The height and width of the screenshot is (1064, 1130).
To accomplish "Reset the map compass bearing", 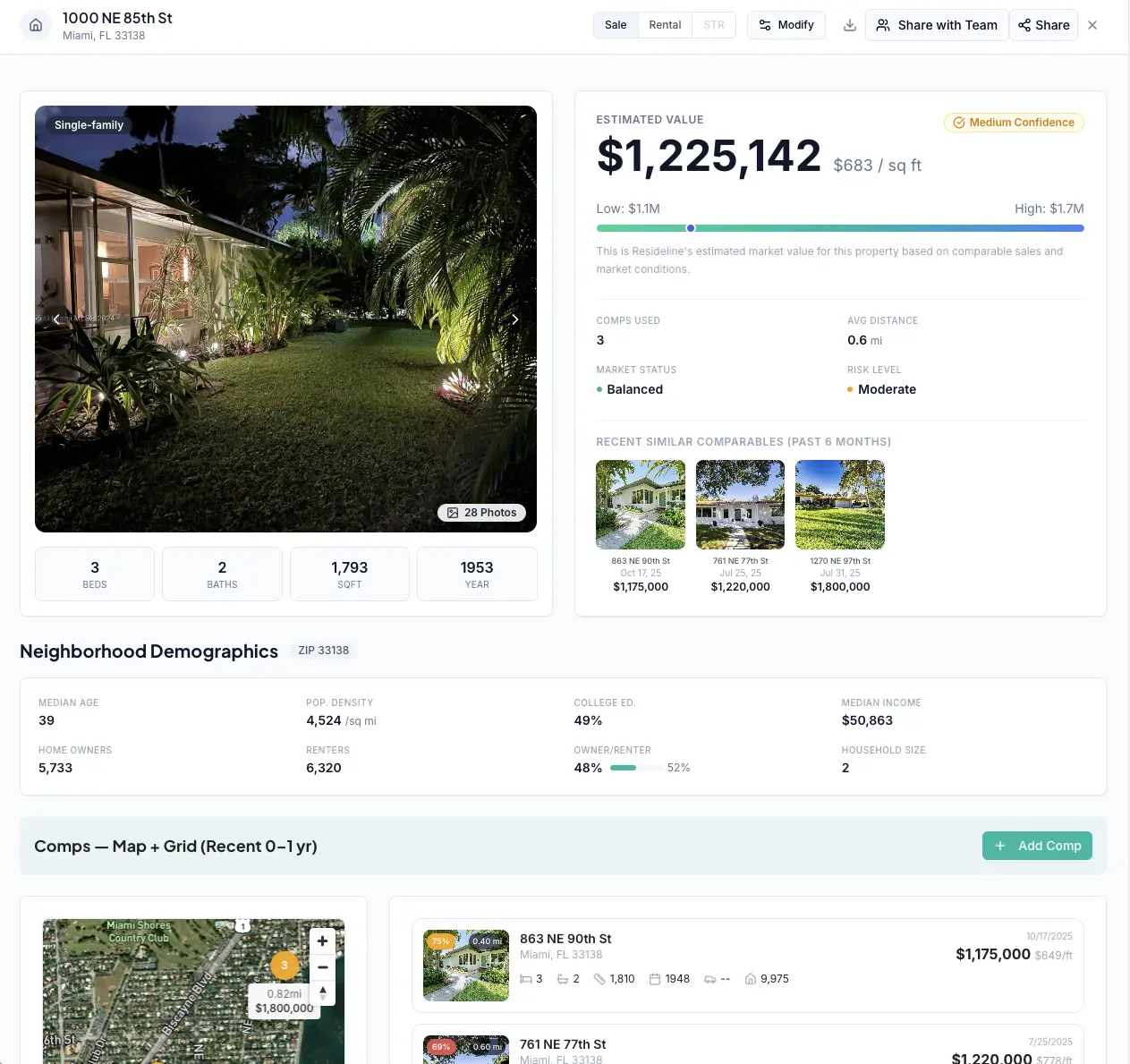I will tap(323, 993).
